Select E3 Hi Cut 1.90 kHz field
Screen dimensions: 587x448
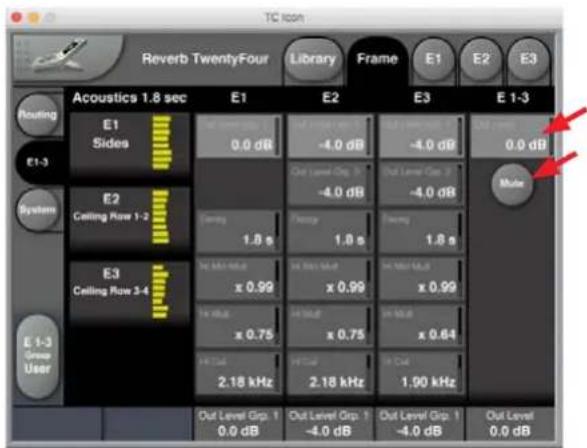422,374
